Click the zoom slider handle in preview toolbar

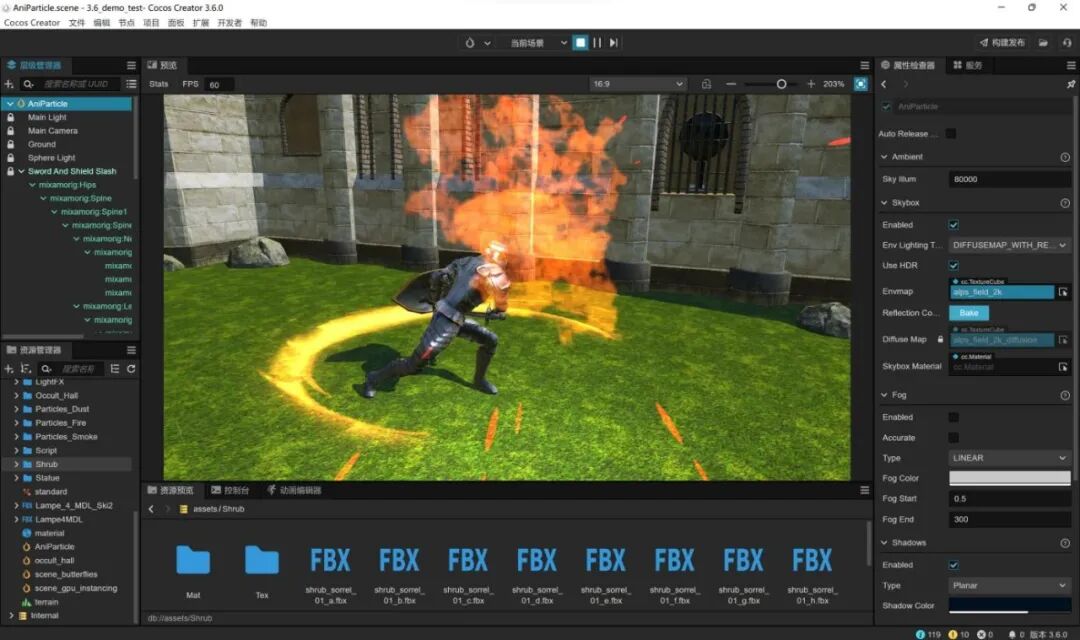click(x=781, y=84)
